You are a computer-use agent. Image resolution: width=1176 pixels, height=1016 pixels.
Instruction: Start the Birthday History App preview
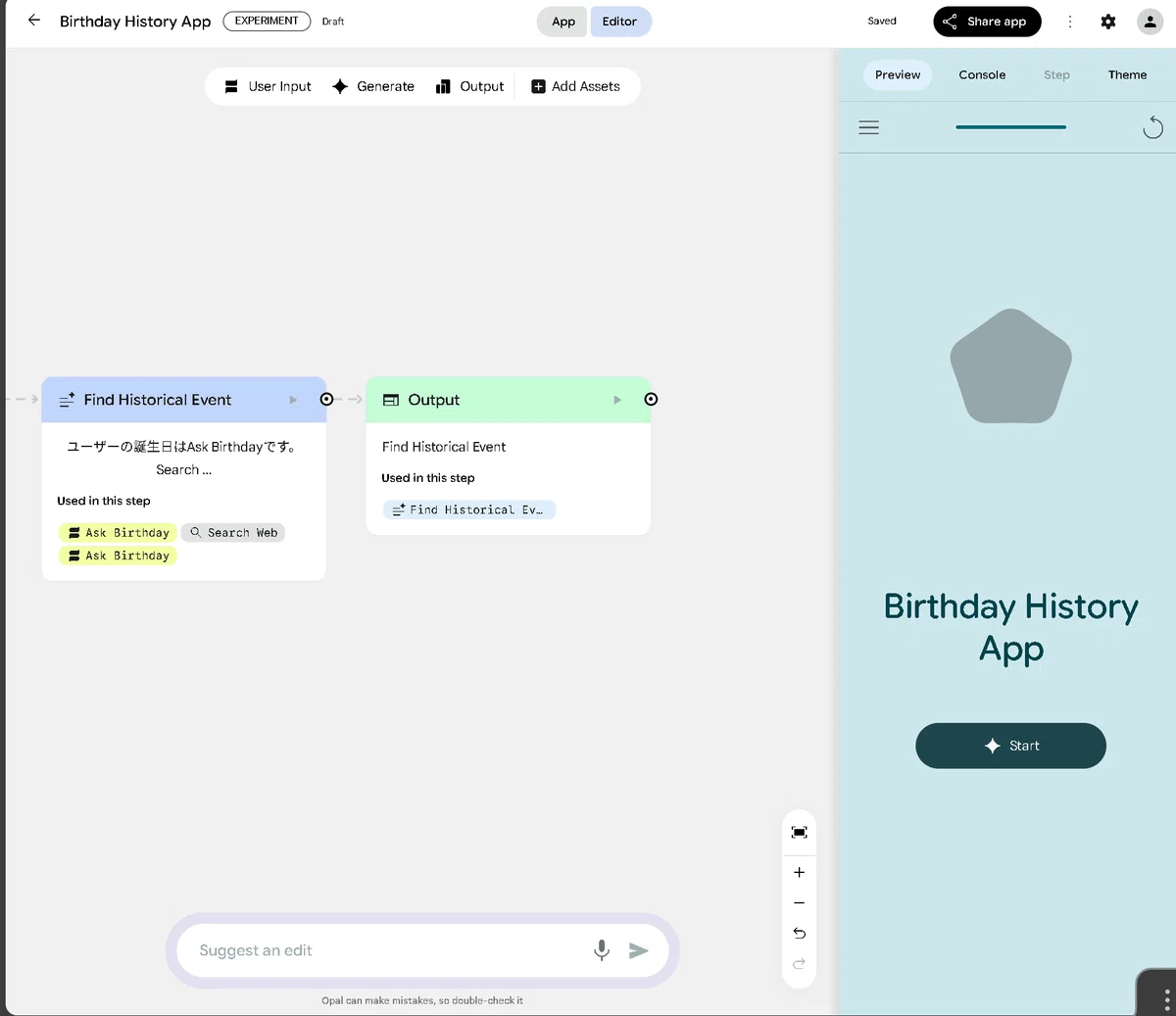[1010, 746]
